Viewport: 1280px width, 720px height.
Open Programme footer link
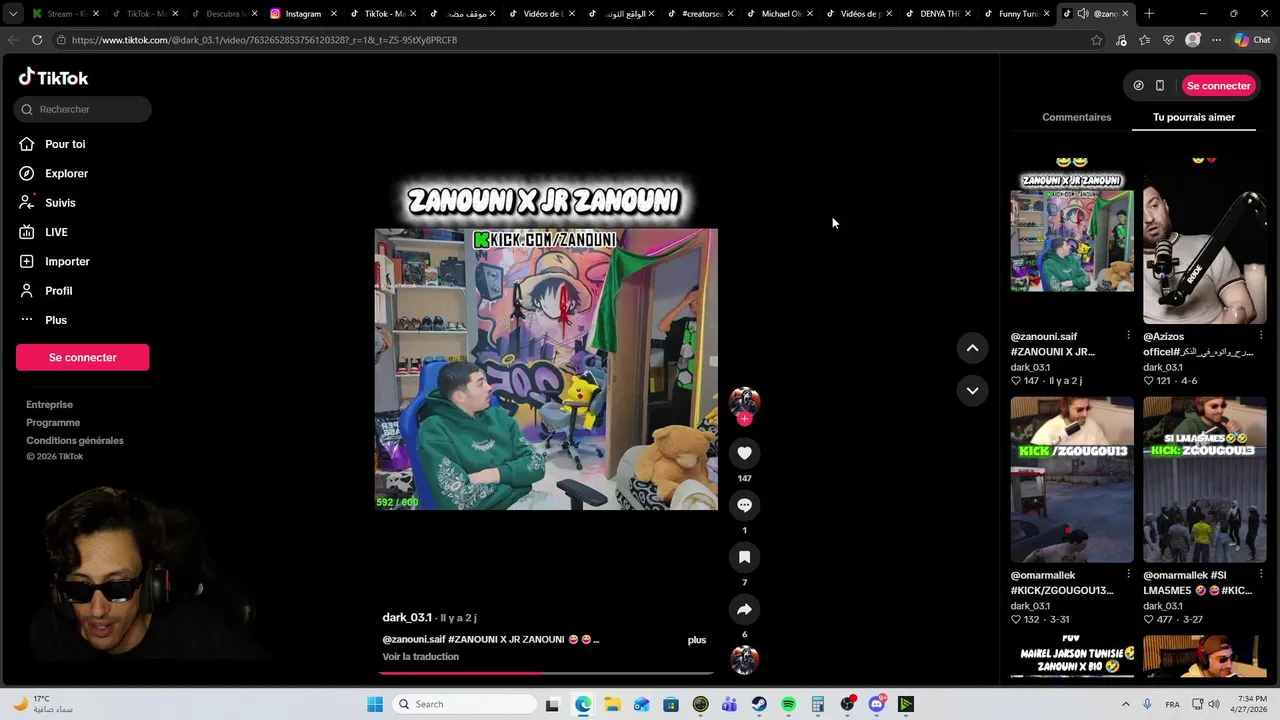tap(53, 423)
